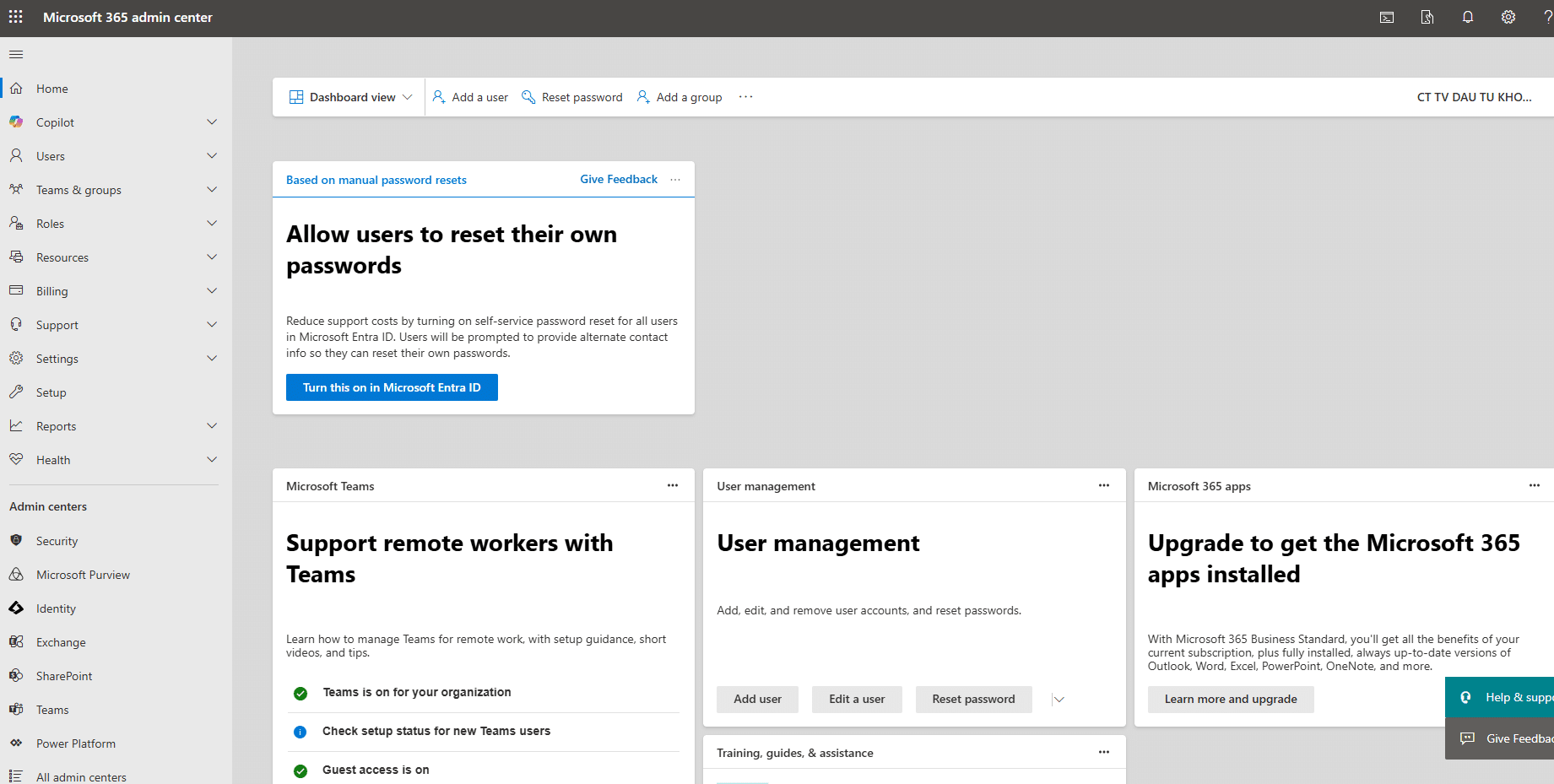Expand more user management actions chevron

tap(1059, 700)
